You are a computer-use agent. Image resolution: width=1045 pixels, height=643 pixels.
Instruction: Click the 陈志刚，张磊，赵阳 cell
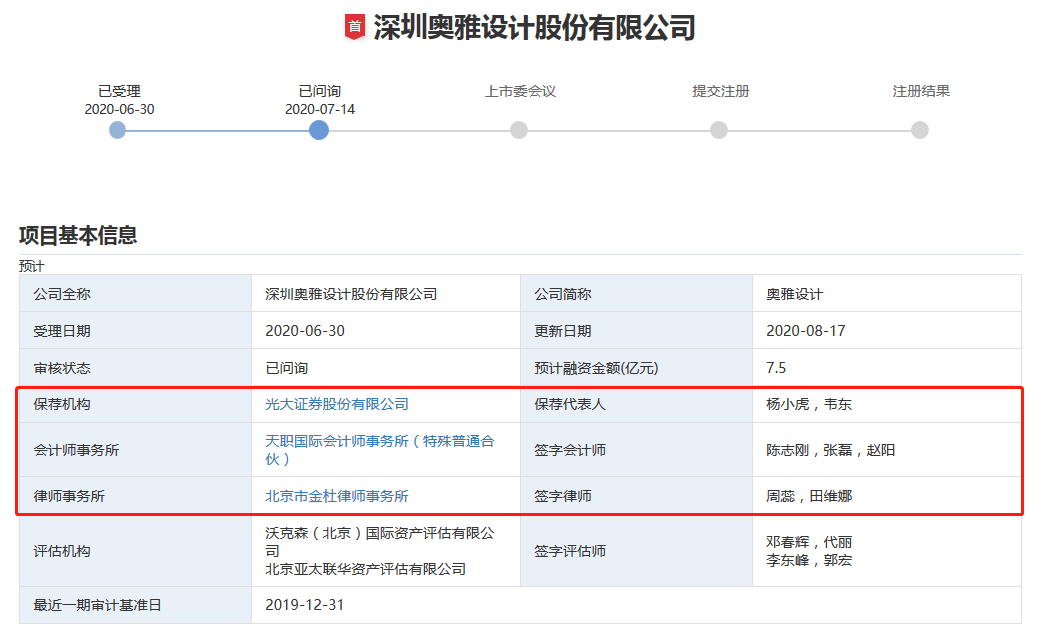tap(887, 450)
